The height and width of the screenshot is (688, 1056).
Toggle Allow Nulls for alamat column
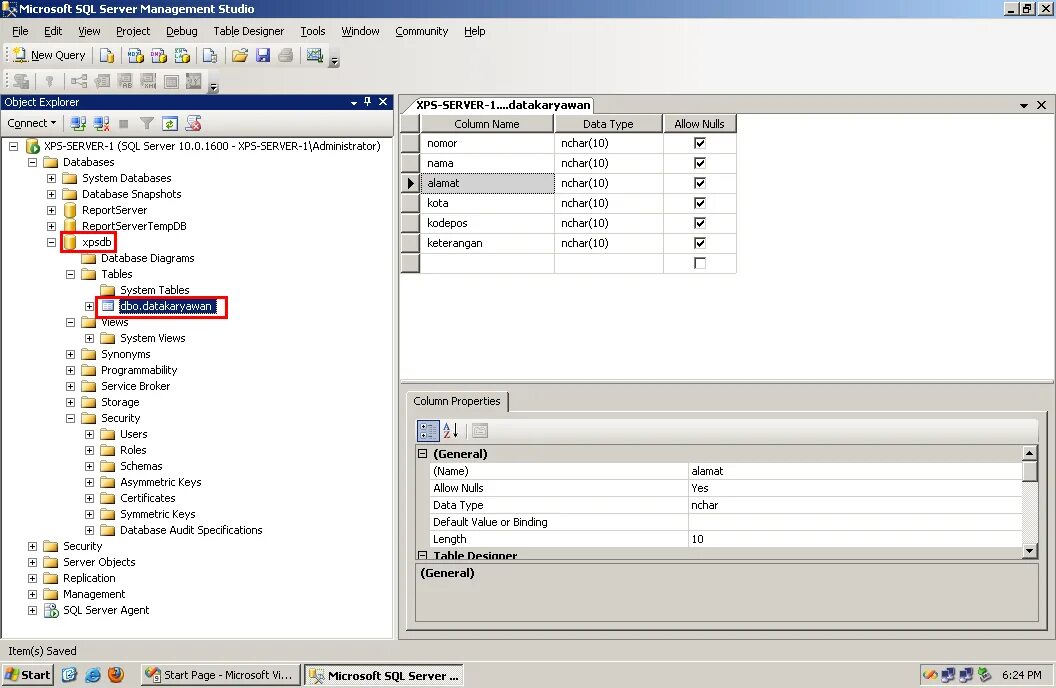[700, 183]
